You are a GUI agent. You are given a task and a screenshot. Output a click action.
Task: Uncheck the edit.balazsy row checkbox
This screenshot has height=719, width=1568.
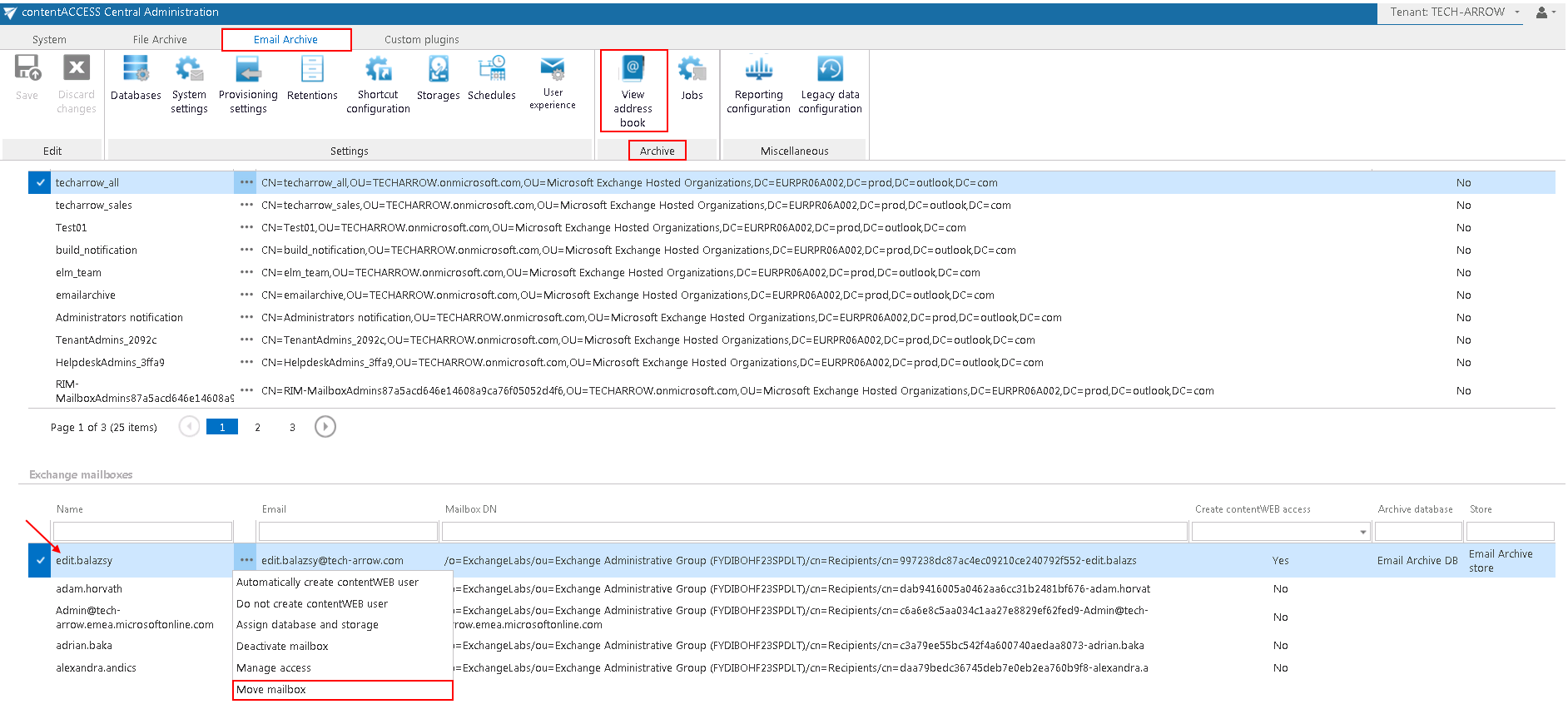(39, 560)
